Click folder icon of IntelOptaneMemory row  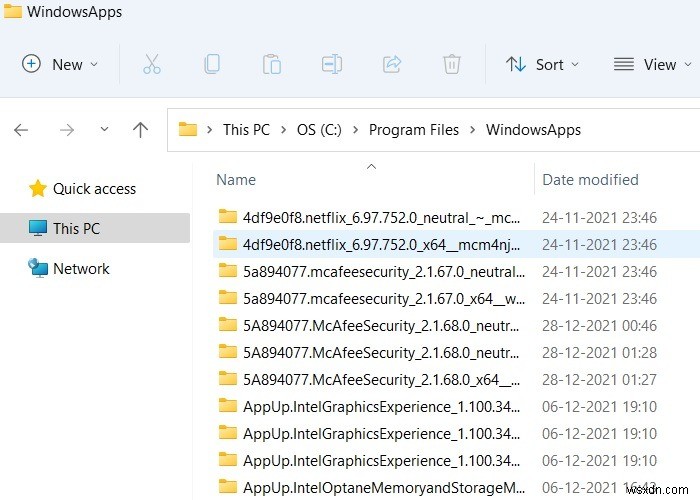coord(228,486)
